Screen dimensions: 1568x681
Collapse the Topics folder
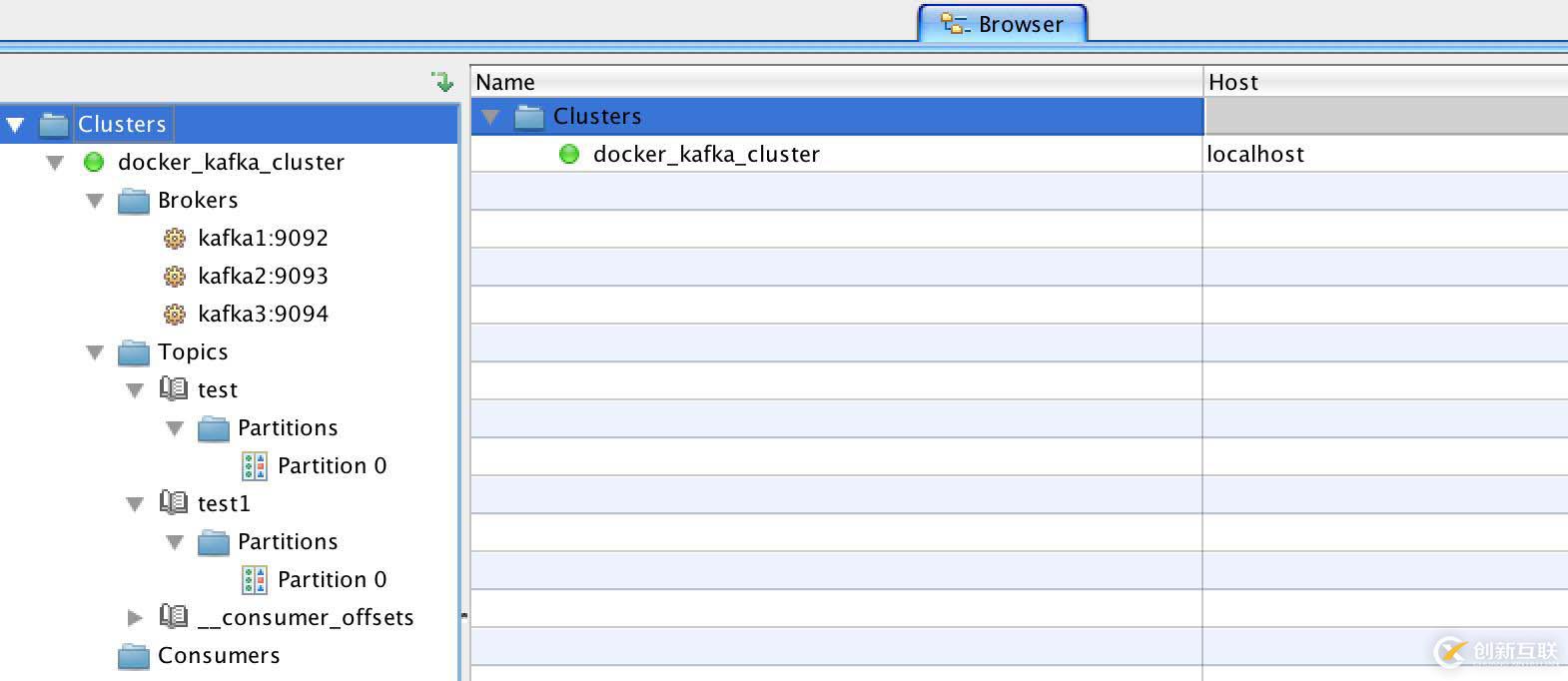(95, 352)
